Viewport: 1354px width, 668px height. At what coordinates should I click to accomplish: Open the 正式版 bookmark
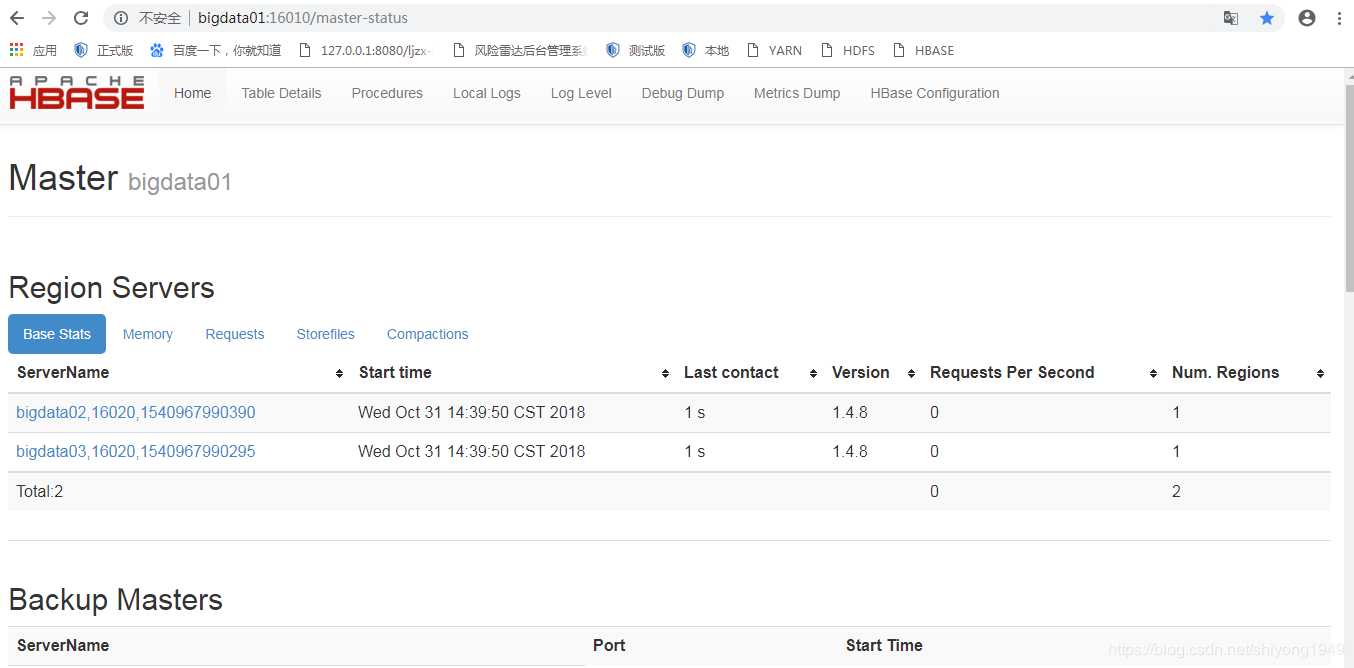click(x=104, y=50)
